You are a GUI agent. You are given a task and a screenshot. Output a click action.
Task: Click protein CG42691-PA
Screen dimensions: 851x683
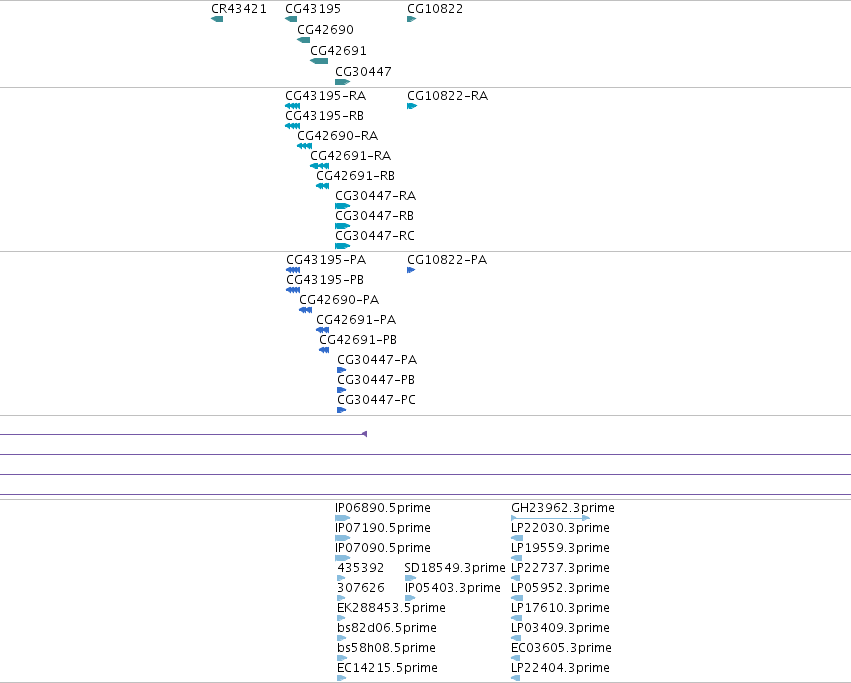point(322,330)
